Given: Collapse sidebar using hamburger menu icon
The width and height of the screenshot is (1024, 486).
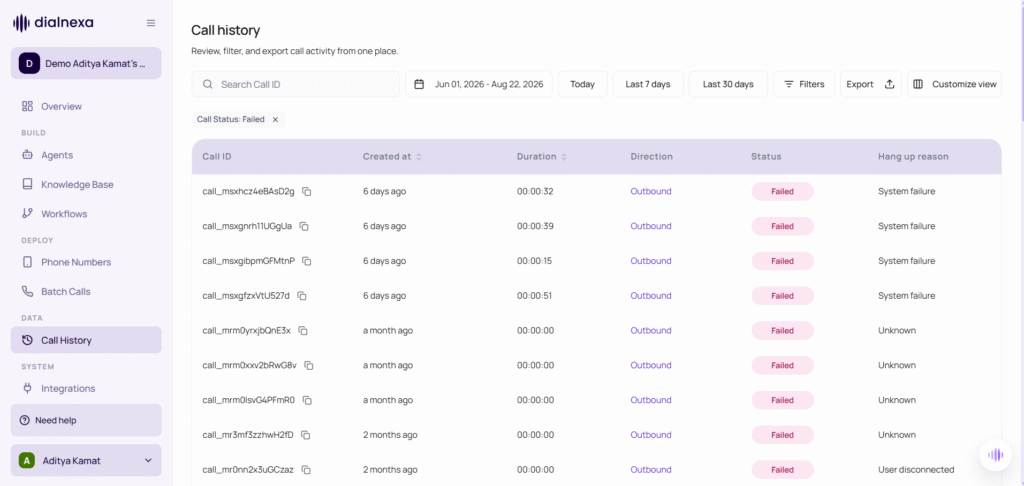Looking at the screenshot, I should pos(151,23).
